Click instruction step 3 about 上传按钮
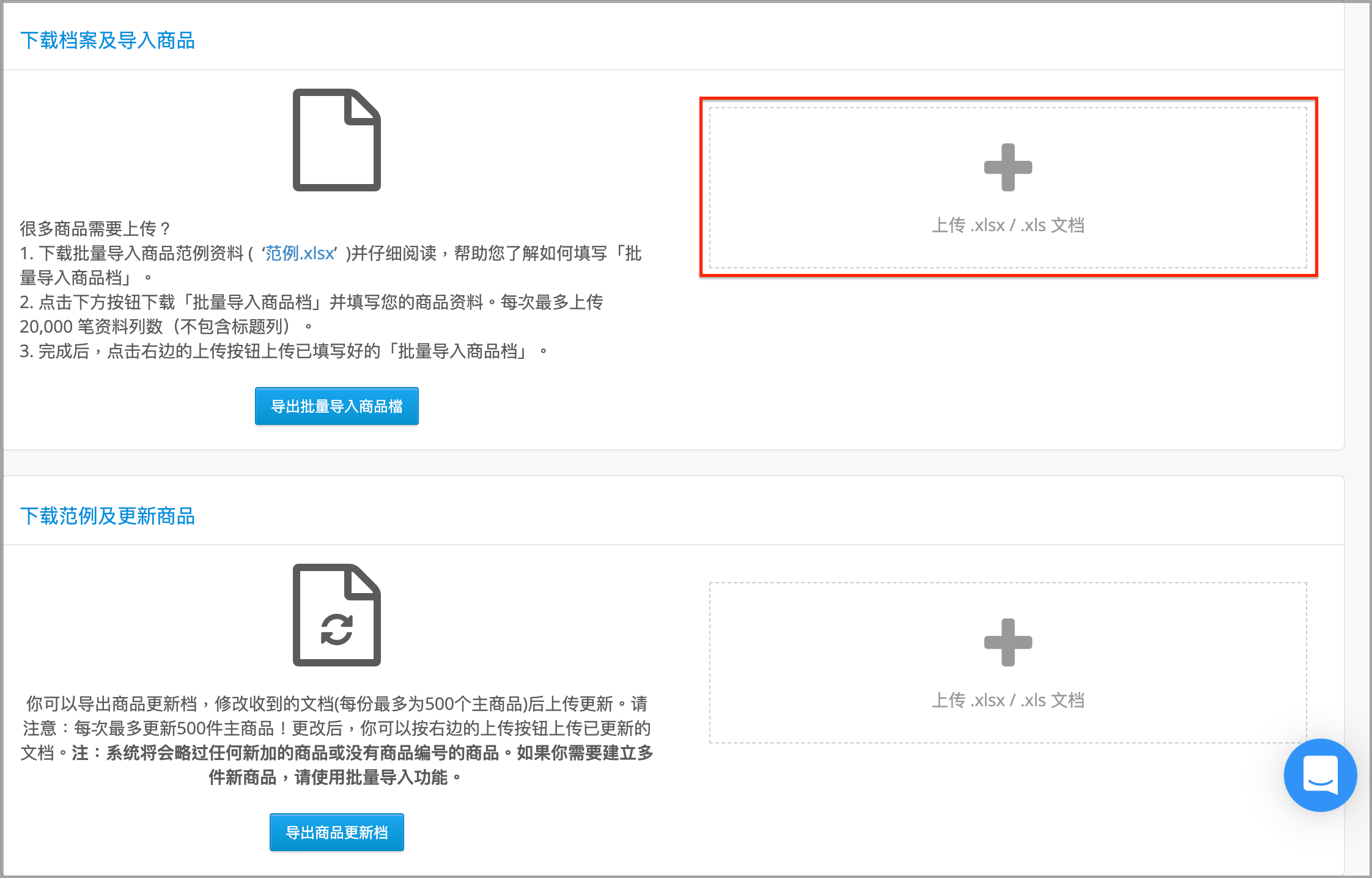 (284, 351)
